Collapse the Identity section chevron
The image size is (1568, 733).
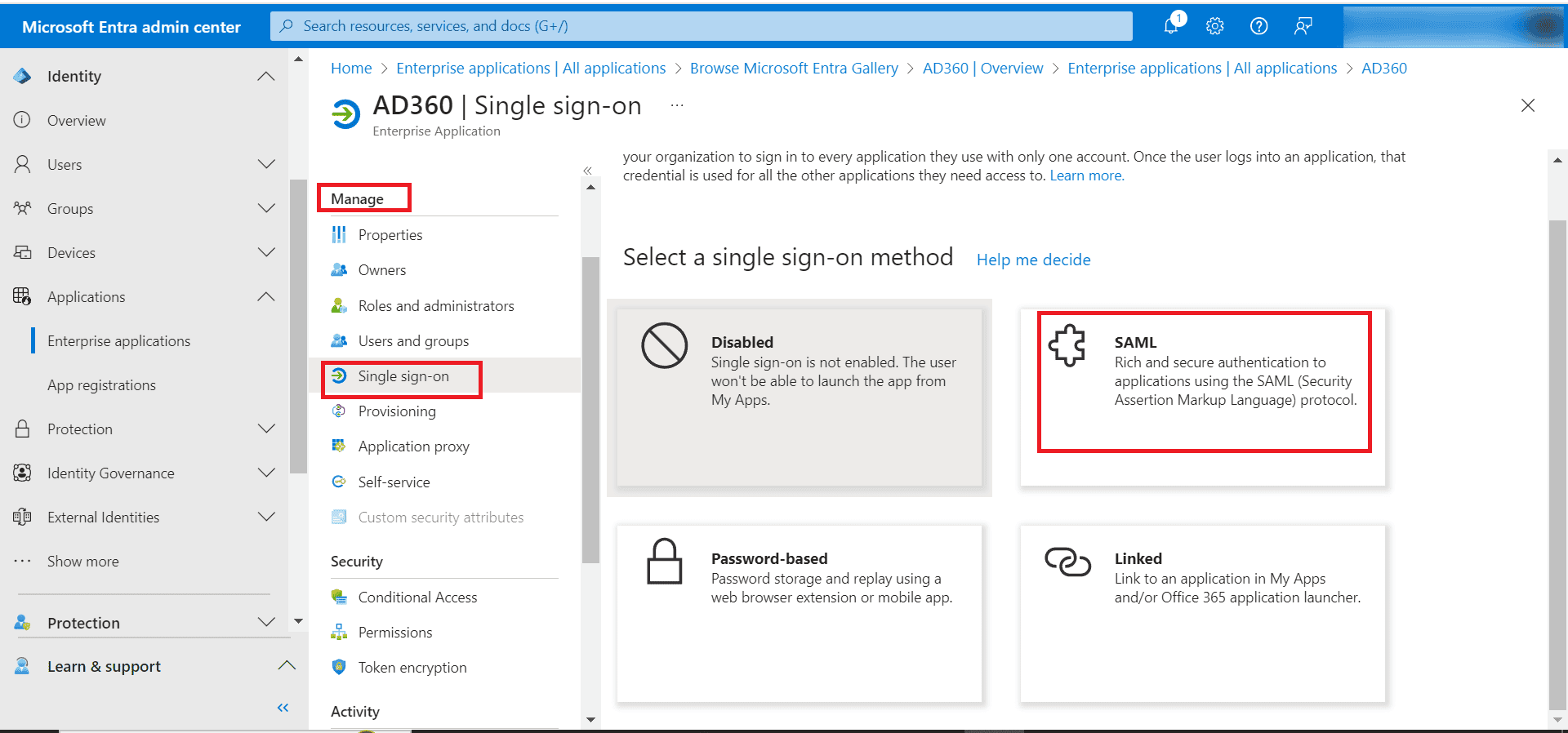(x=265, y=76)
